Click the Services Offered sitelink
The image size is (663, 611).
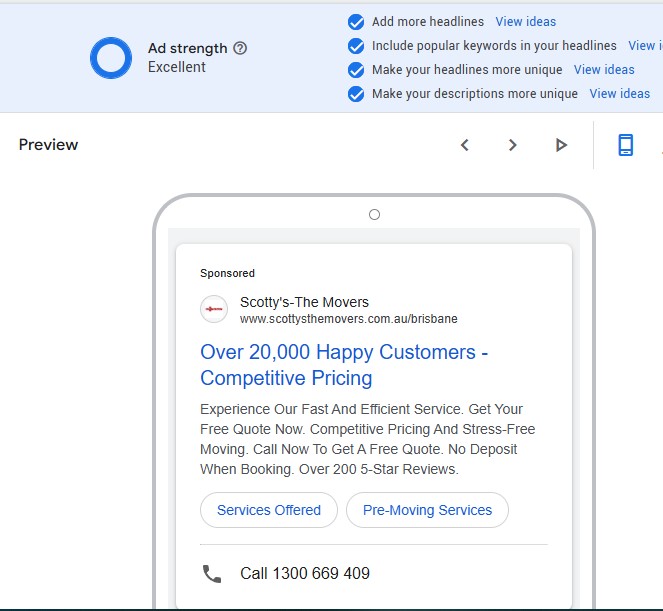point(269,510)
